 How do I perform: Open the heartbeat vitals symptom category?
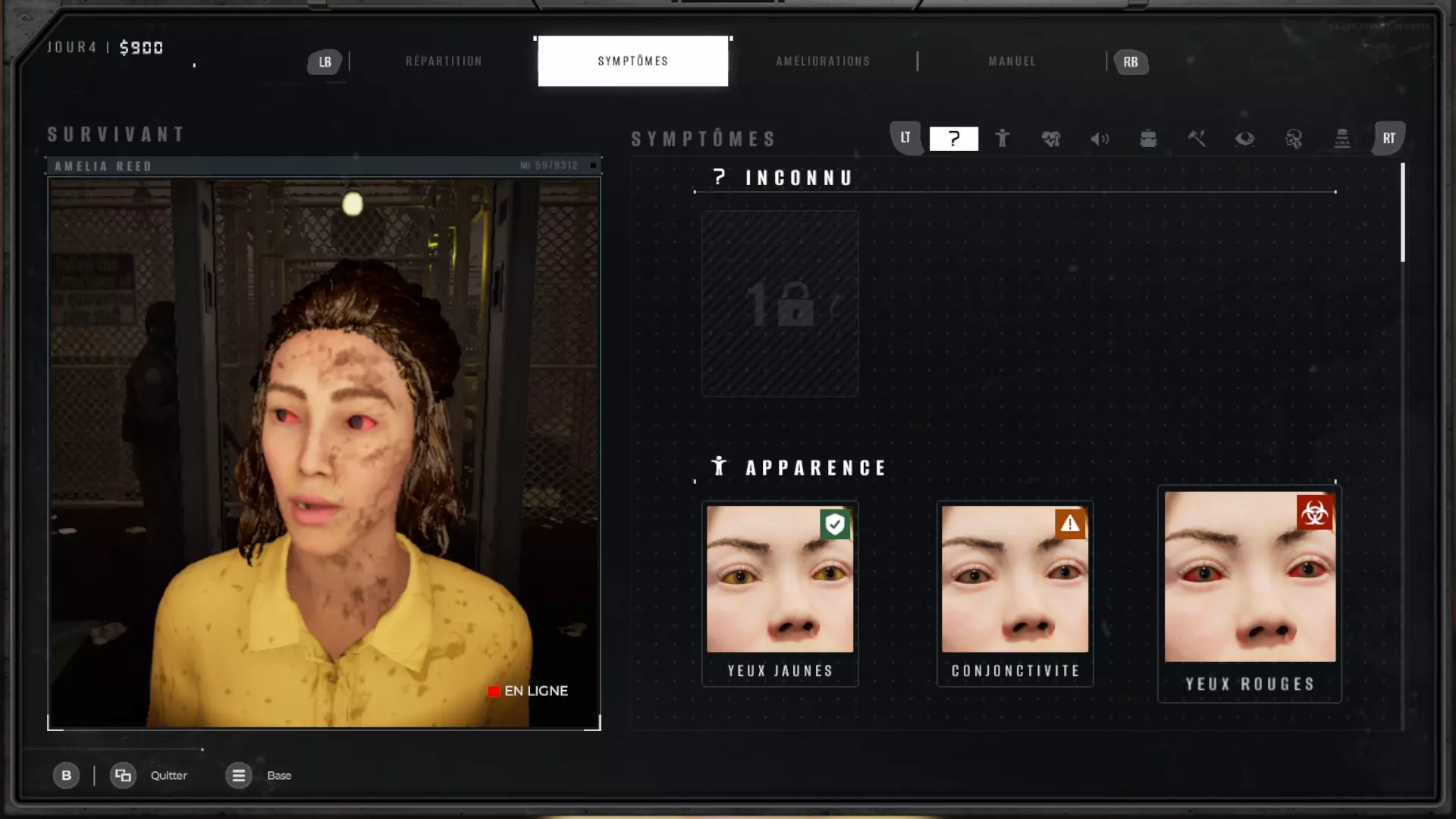pos(1050,139)
